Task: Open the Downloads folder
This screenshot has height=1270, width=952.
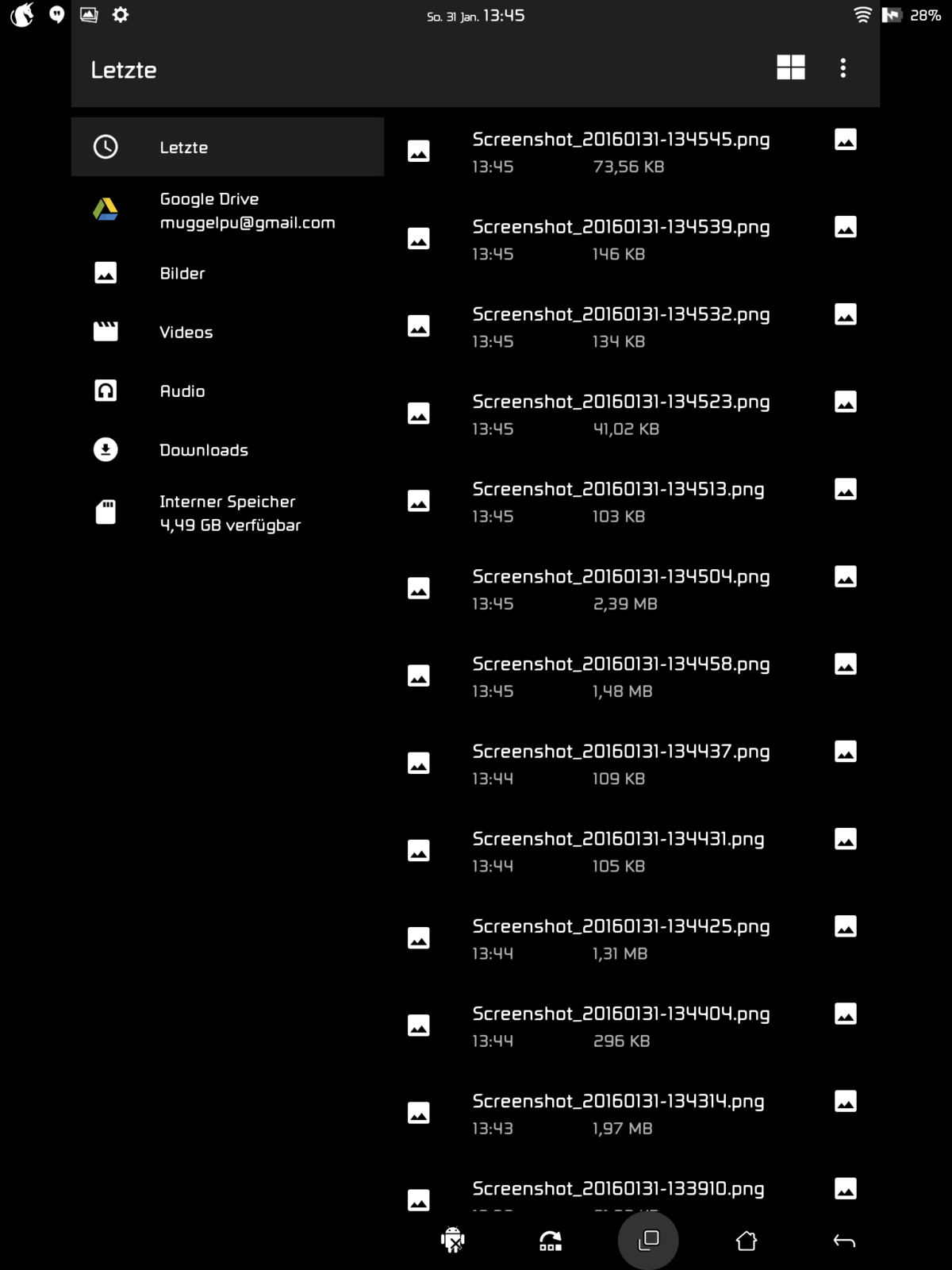Action: (204, 450)
